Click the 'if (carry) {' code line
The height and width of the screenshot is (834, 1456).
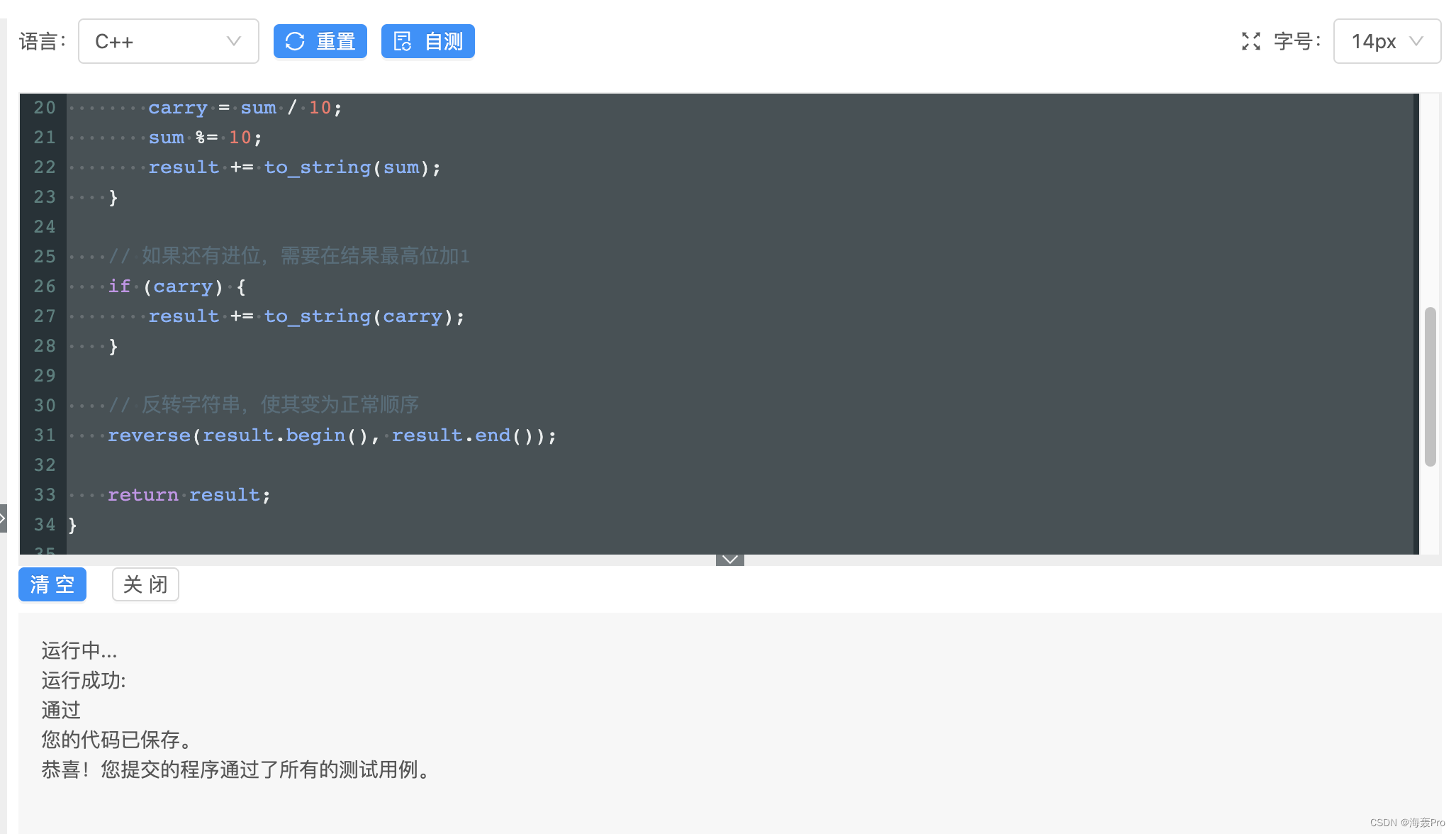click(177, 287)
